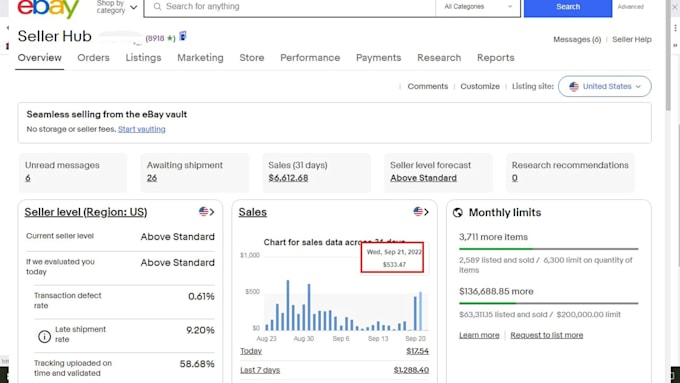Screen dimensions: 680x383
Task: Click the info icon next to Late shipment rate
Action: coord(44,336)
